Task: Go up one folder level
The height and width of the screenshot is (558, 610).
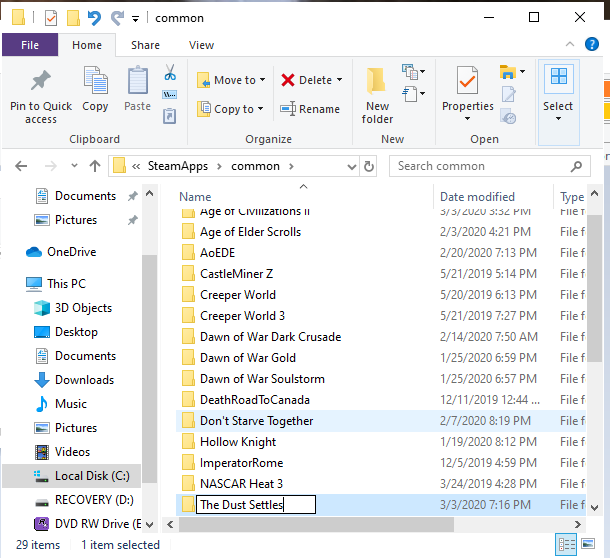Action: [x=95, y=167]
